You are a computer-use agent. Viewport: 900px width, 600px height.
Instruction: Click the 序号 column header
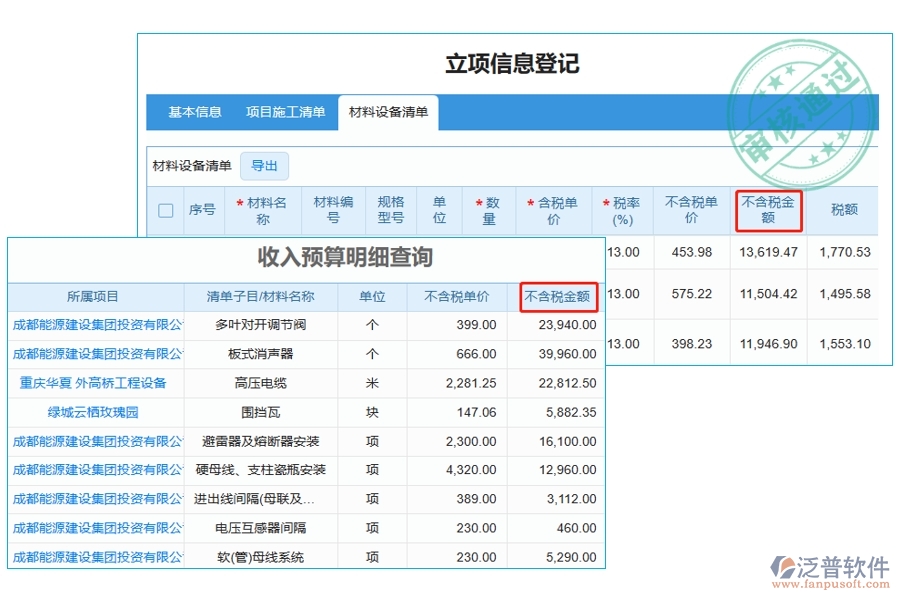[x=203, y=210]
